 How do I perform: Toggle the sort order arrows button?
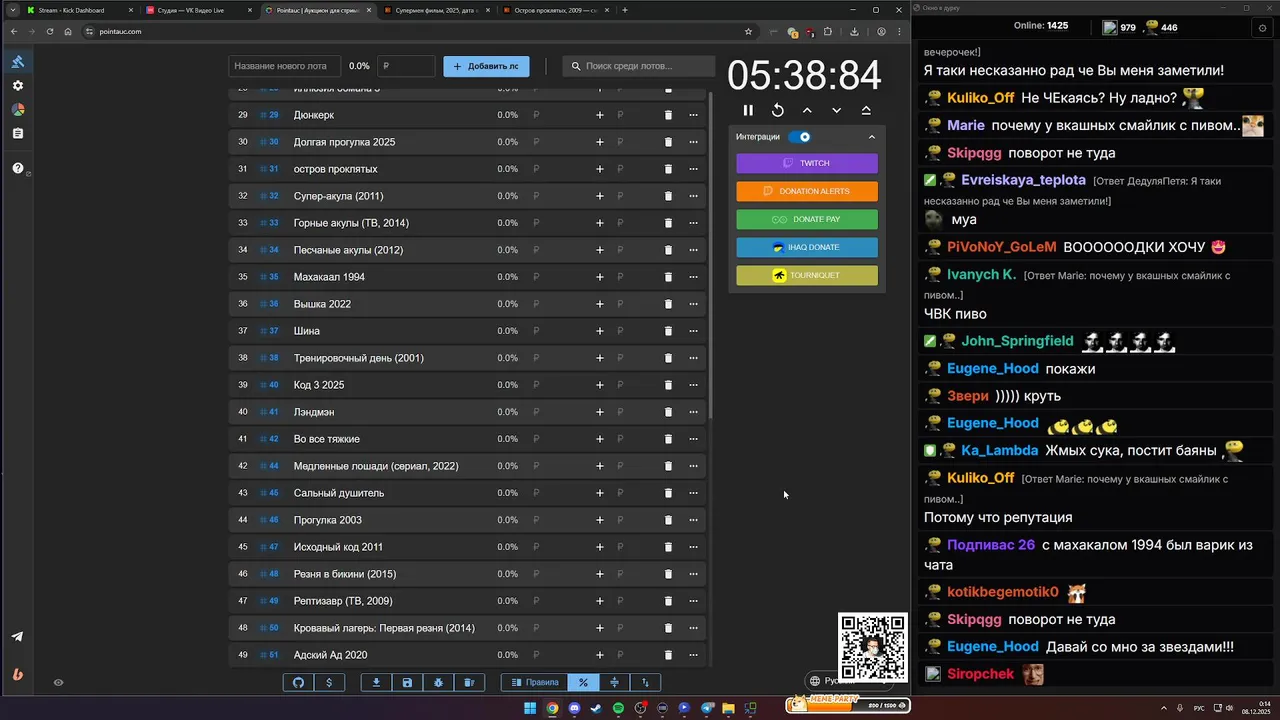pos(645,683)
